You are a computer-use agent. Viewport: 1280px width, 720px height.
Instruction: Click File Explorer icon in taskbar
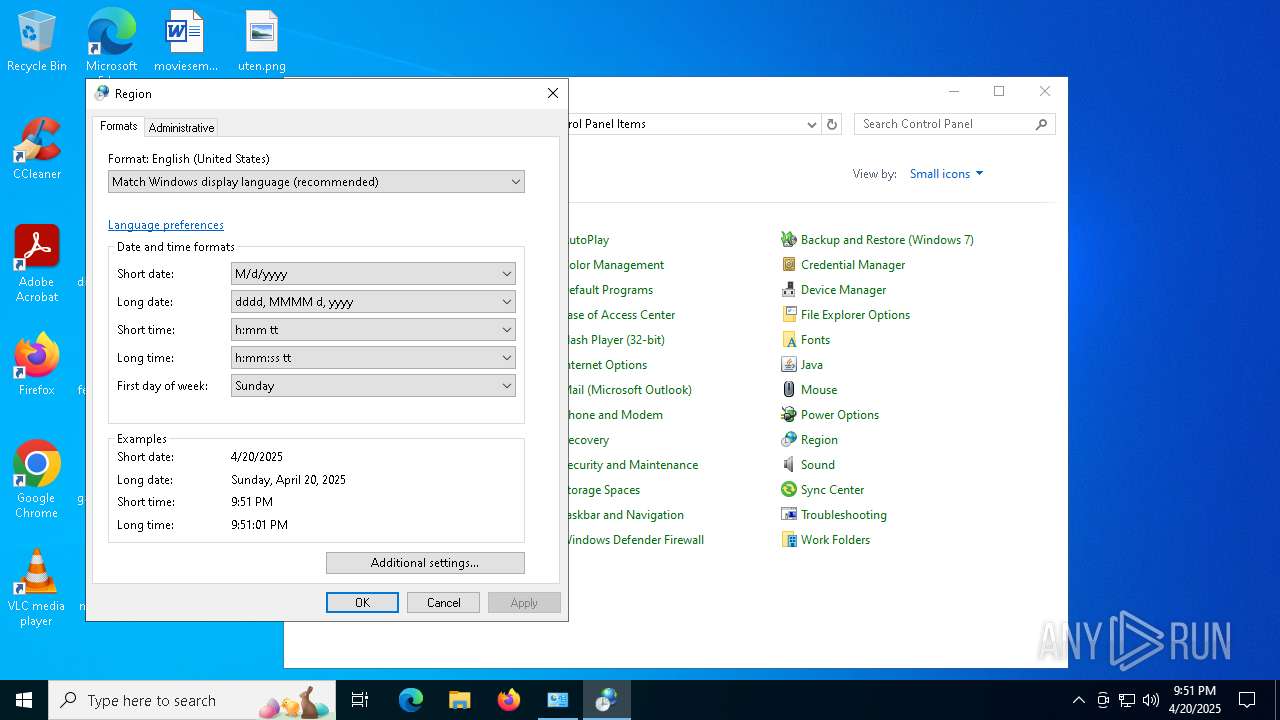tap(460, 700)
